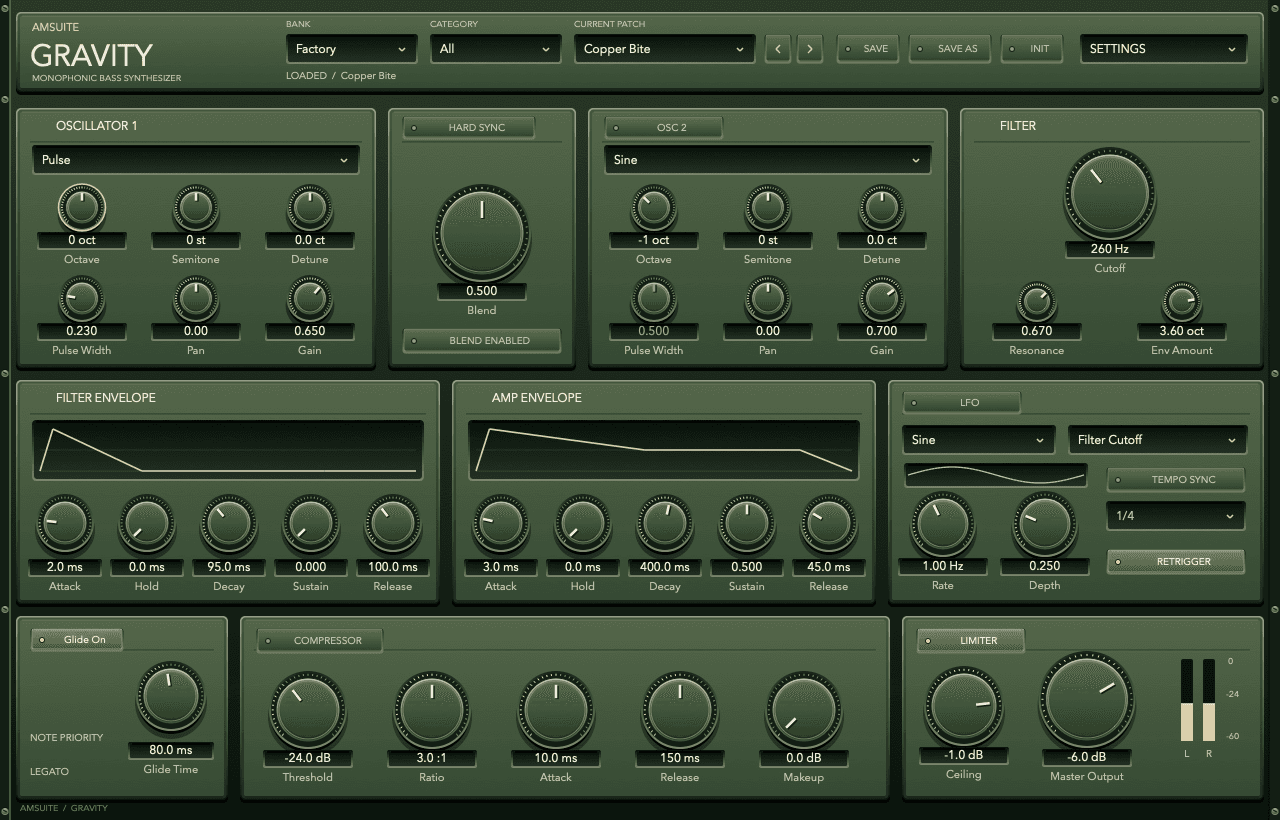Open the 1/4 tempo division dropdown
This screenshot has height=820, width=1280.
1176,516
